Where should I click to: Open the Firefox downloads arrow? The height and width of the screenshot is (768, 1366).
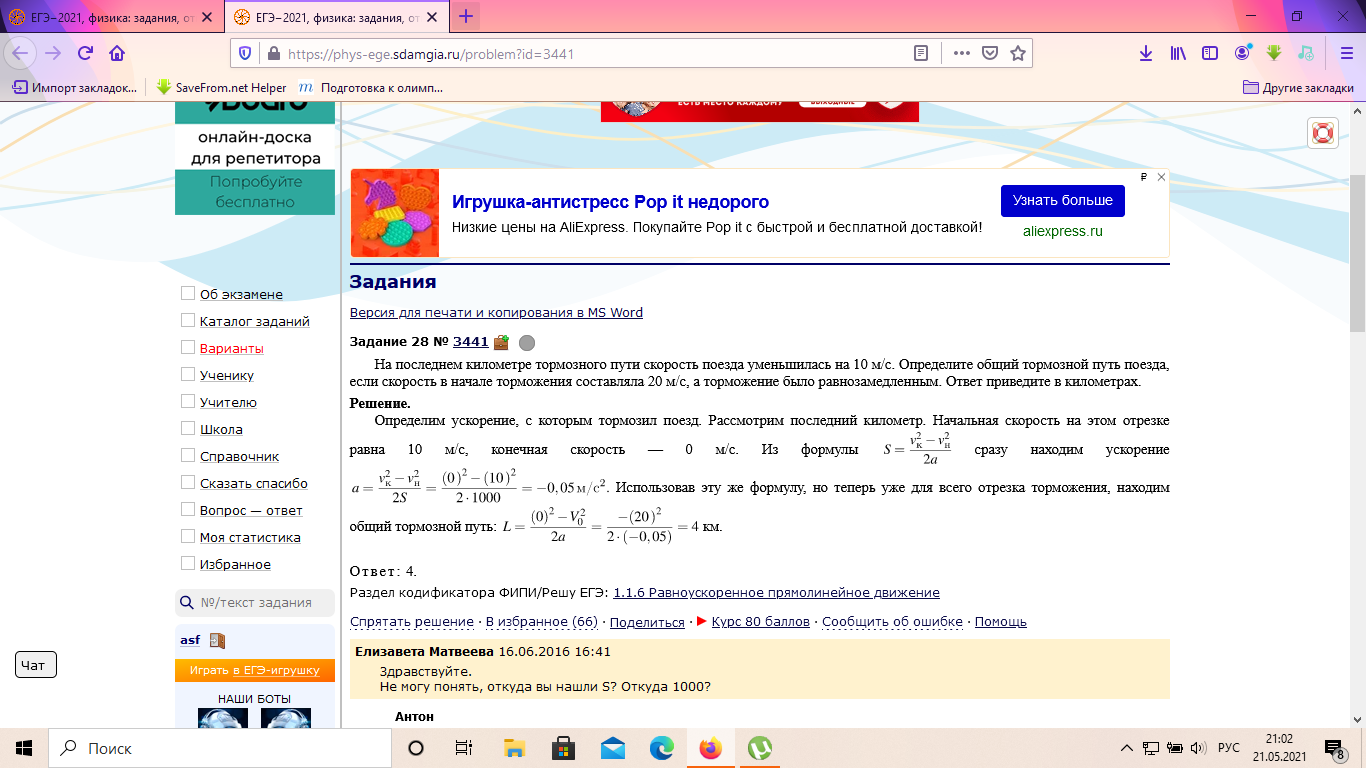pyautogui.click(x=1147, y=53)
